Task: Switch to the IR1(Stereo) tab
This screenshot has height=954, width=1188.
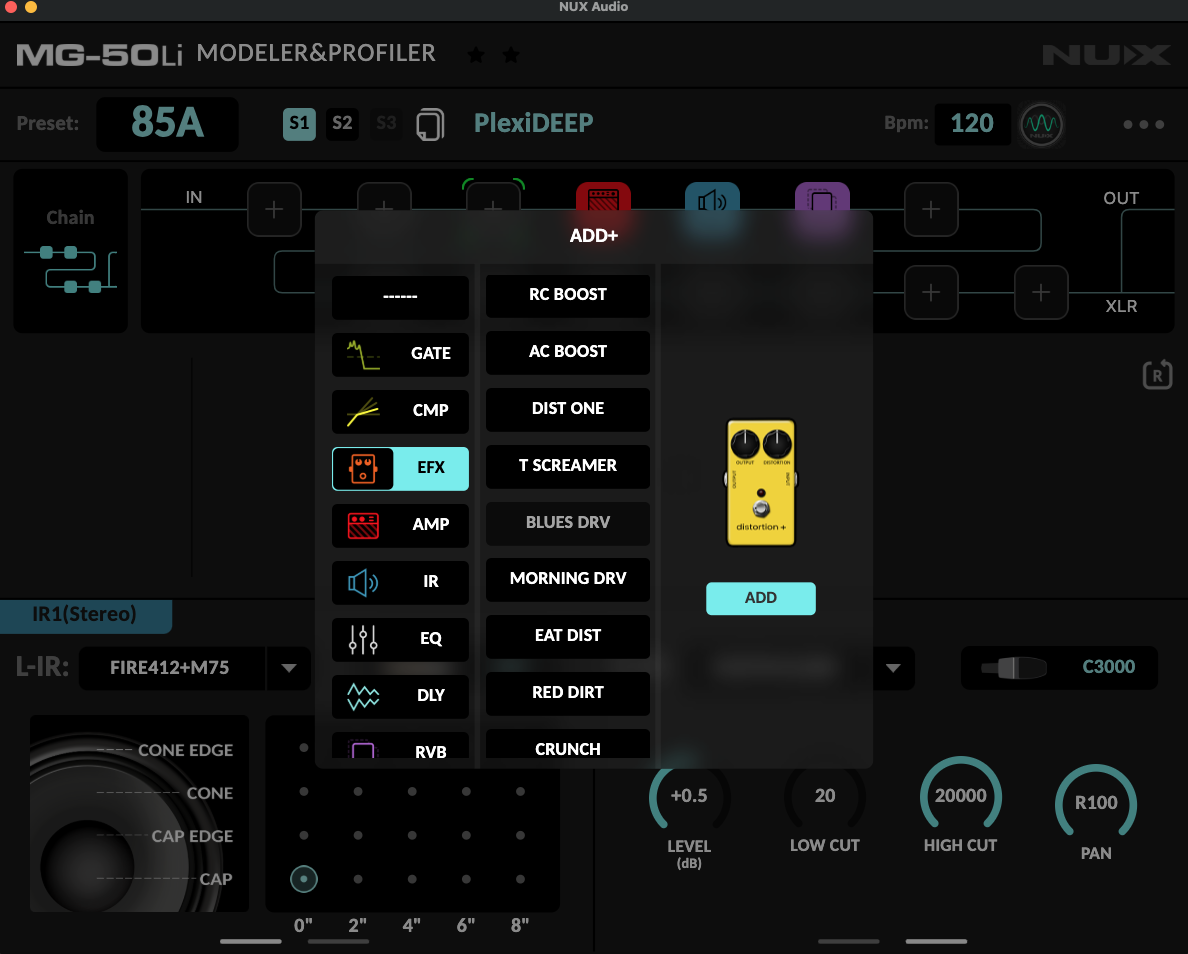Action: click(x=85, y=615)
